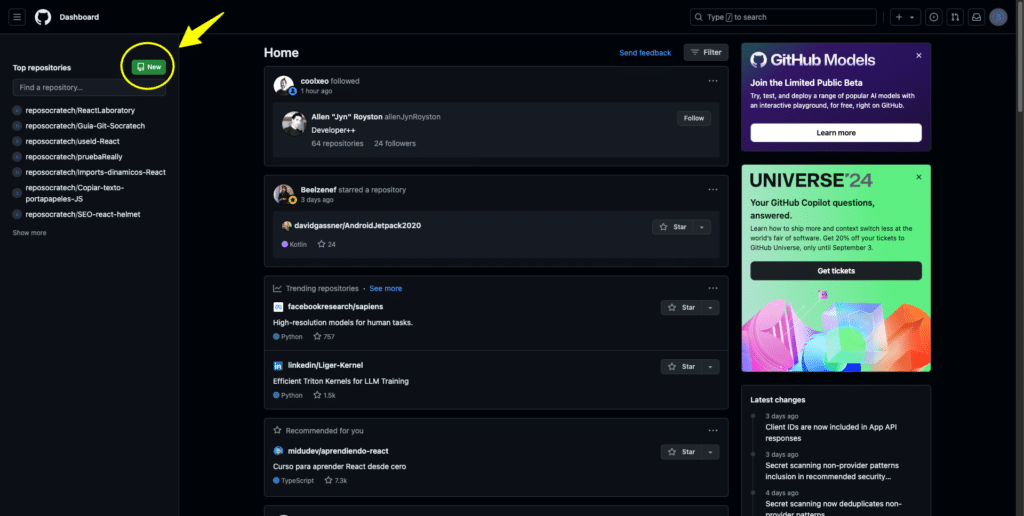Open the coolxeo username link

click(x=315, y=81)
